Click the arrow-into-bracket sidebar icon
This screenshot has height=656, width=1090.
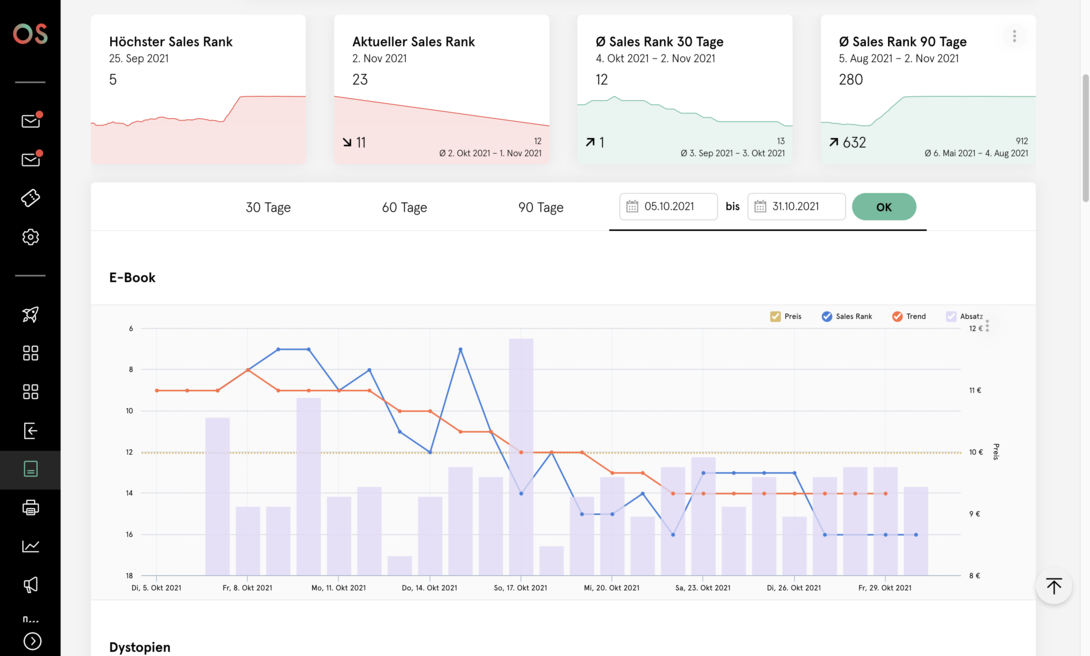coord(31,431)
